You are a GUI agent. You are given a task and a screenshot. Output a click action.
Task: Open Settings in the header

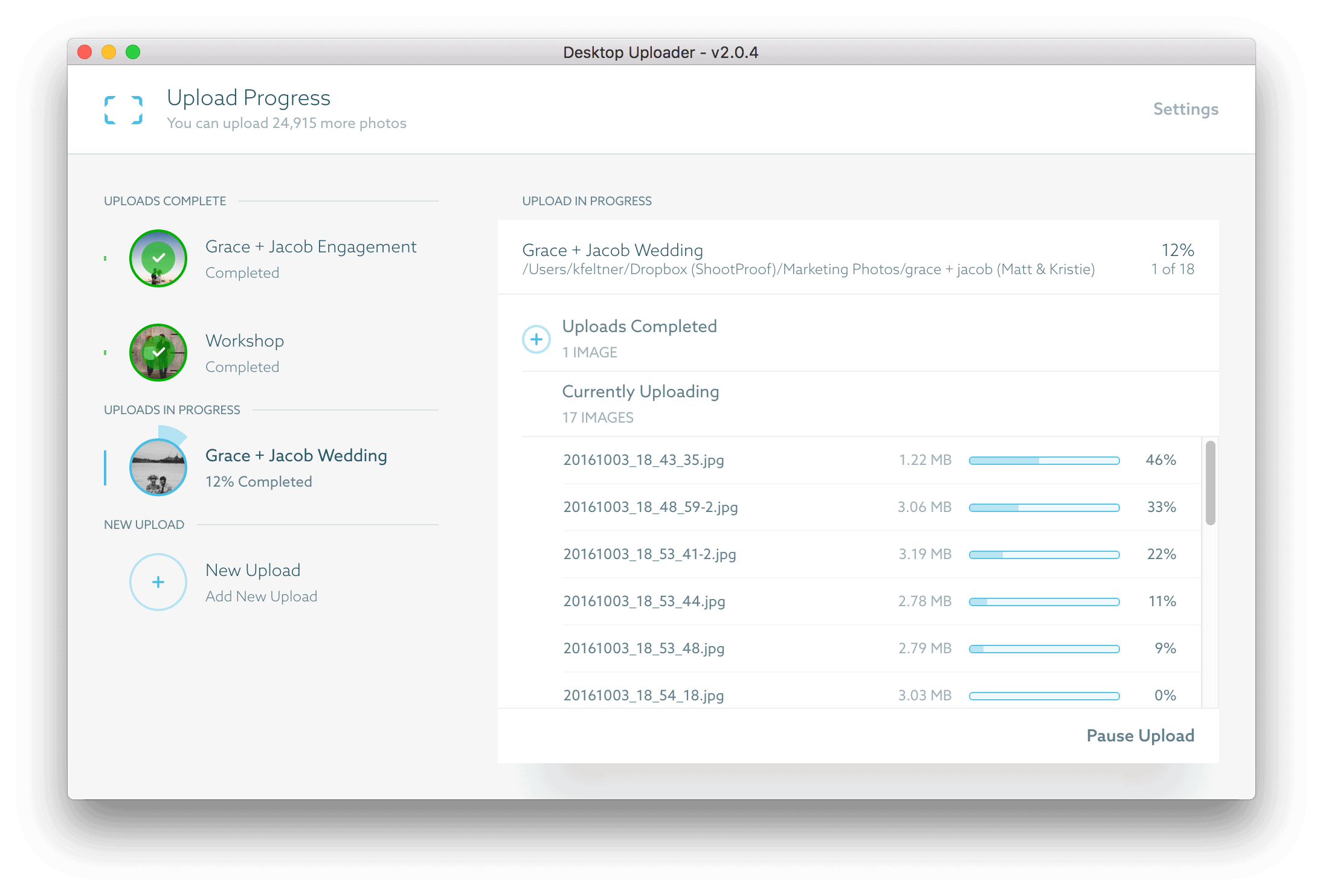(x=1185, y=109)
